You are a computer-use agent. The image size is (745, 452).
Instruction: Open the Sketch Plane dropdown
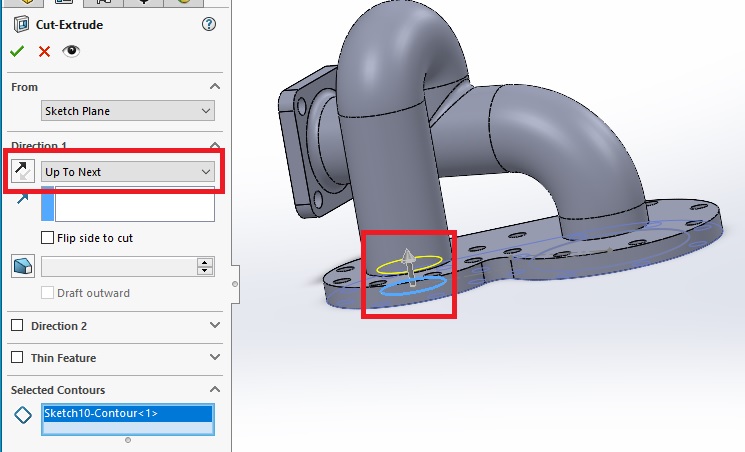pyautogui.click(x=127, y=111)
